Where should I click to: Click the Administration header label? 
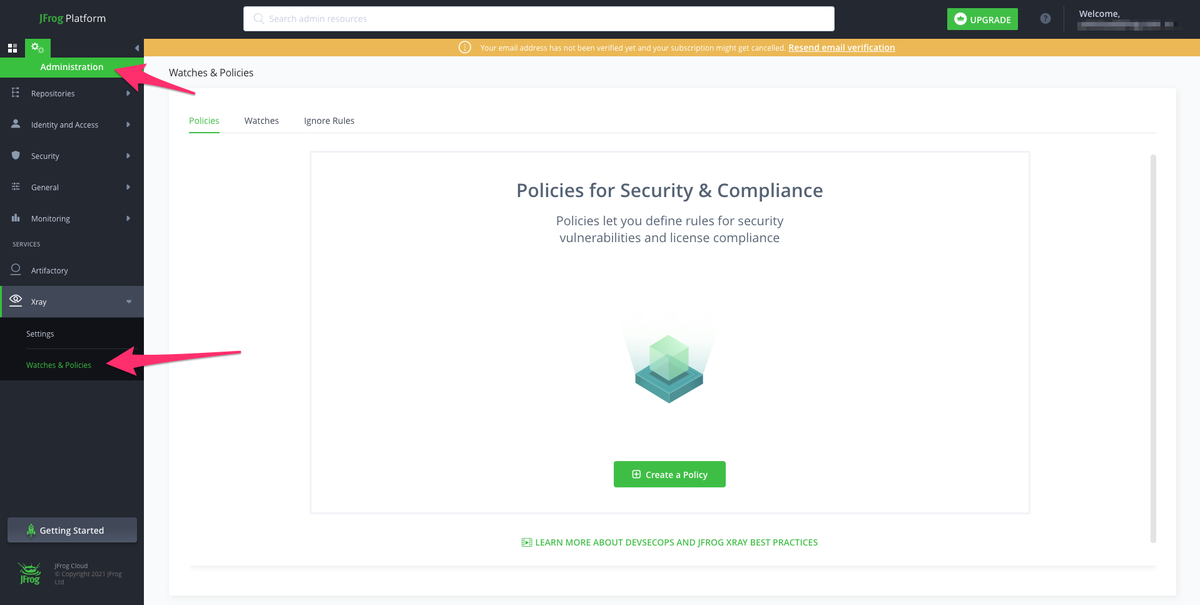click(x=72, y=67)
